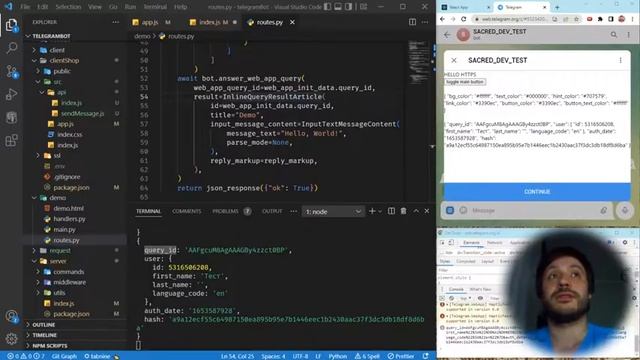Click the Python language mode indicator
The height and width of the screenshot is (360, 640).
point(338,356)
